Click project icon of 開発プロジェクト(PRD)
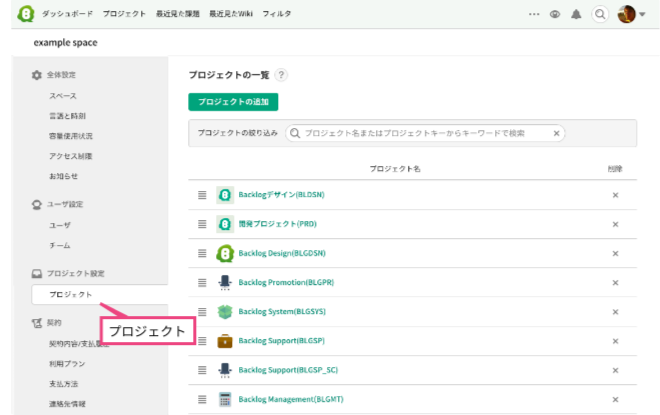The image size is (660, 415). click(225, 224)
